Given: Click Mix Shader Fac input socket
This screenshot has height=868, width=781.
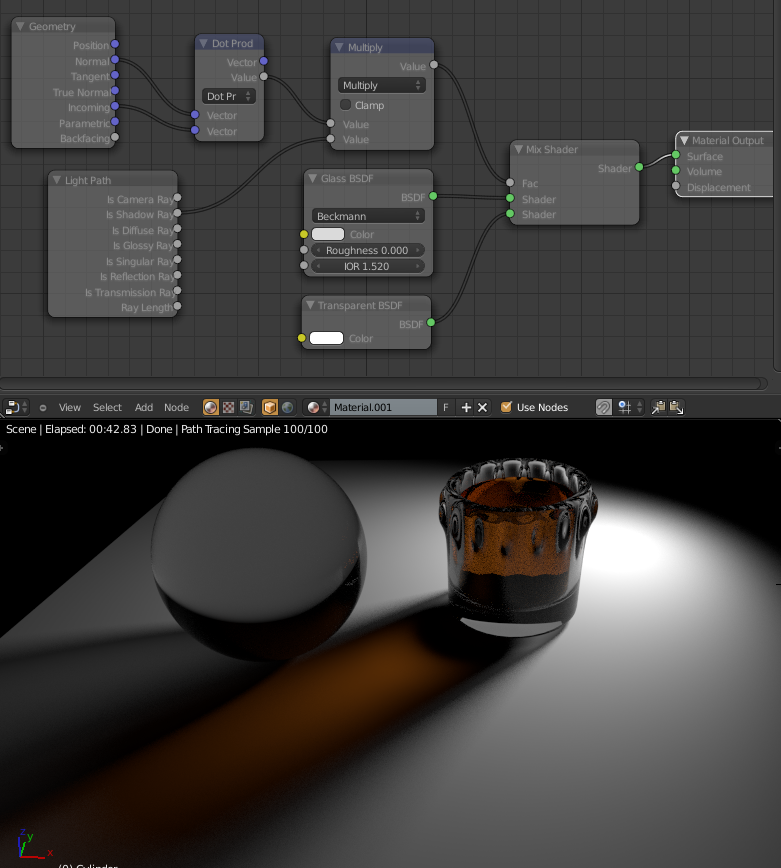Looking at the screenshot, I should pos(510,183).
